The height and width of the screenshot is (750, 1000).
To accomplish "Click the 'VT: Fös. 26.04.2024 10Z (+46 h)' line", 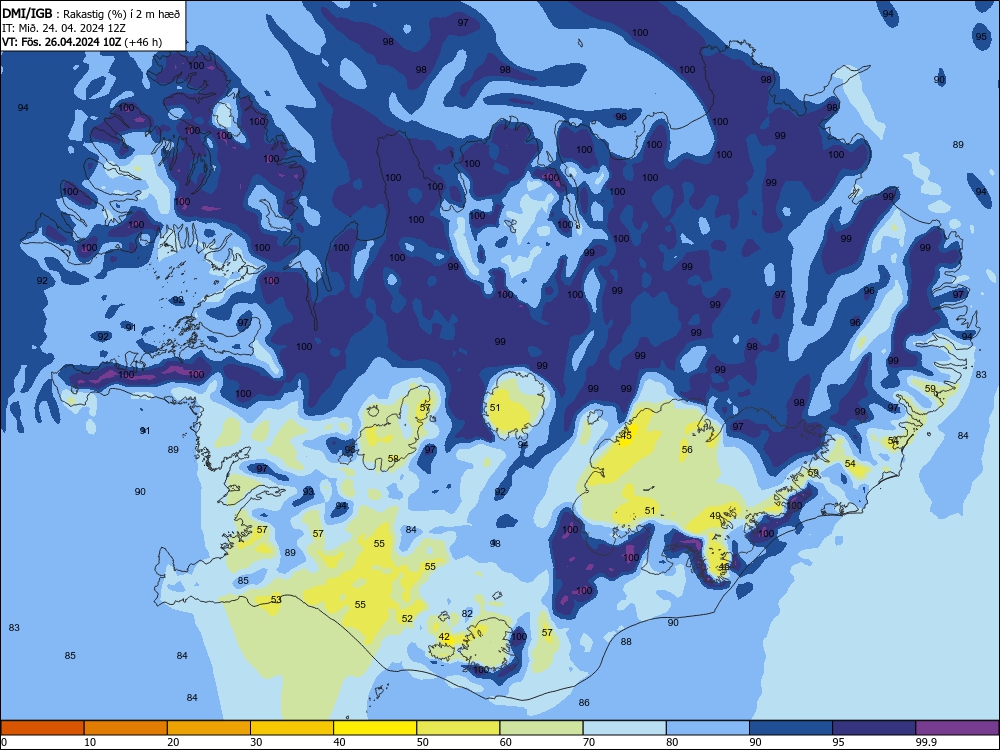I will (x=82, y=42).
